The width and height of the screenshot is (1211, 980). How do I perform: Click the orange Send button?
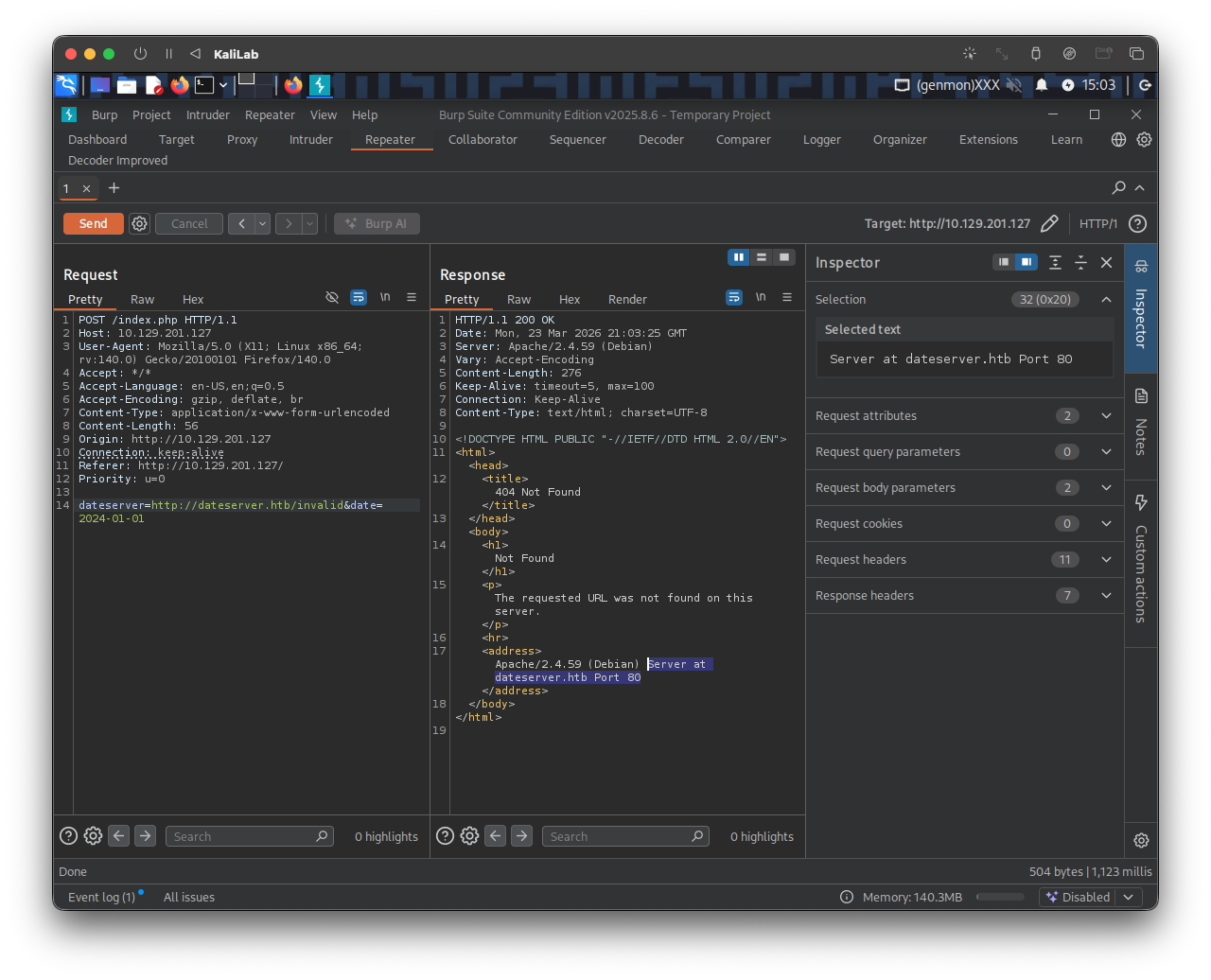[x=93, y=224]
